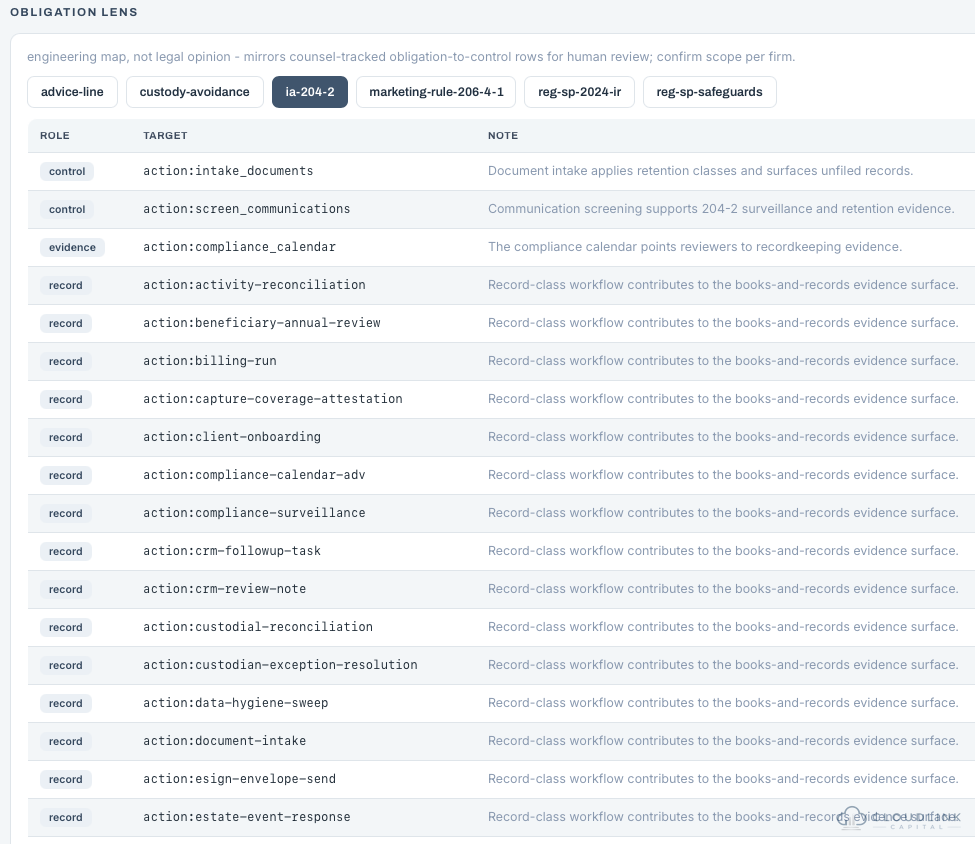Select action:client-onboarding target
The height and width of the screenshot is (844, 975).
[232, 437]
